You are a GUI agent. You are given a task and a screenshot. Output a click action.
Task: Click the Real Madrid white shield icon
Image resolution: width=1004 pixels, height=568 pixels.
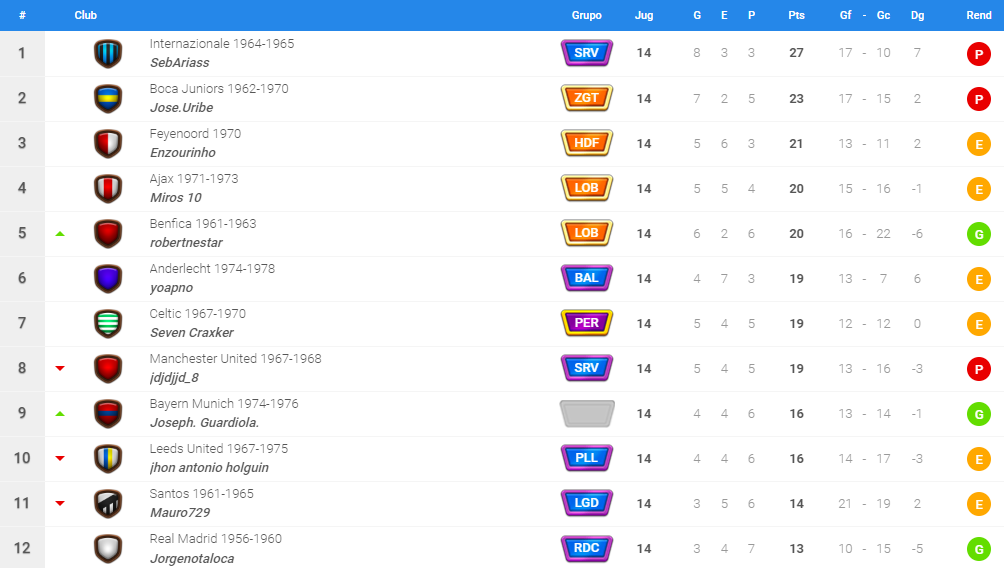[x=108, y=548]
